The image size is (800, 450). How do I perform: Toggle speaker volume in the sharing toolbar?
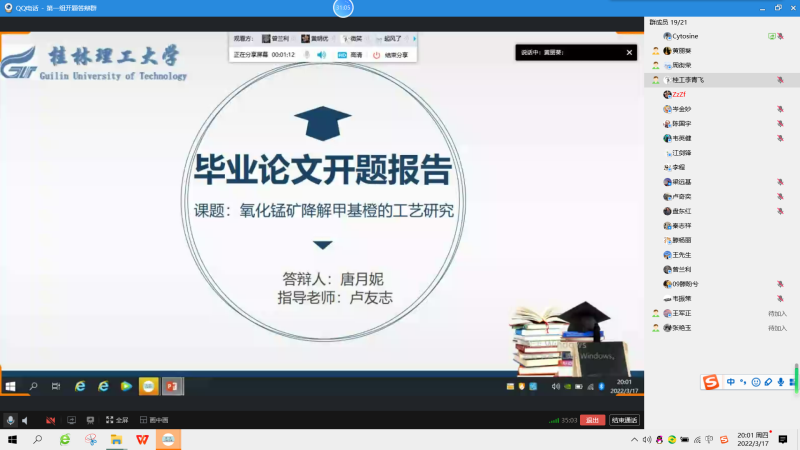click(x=321, y=55)
